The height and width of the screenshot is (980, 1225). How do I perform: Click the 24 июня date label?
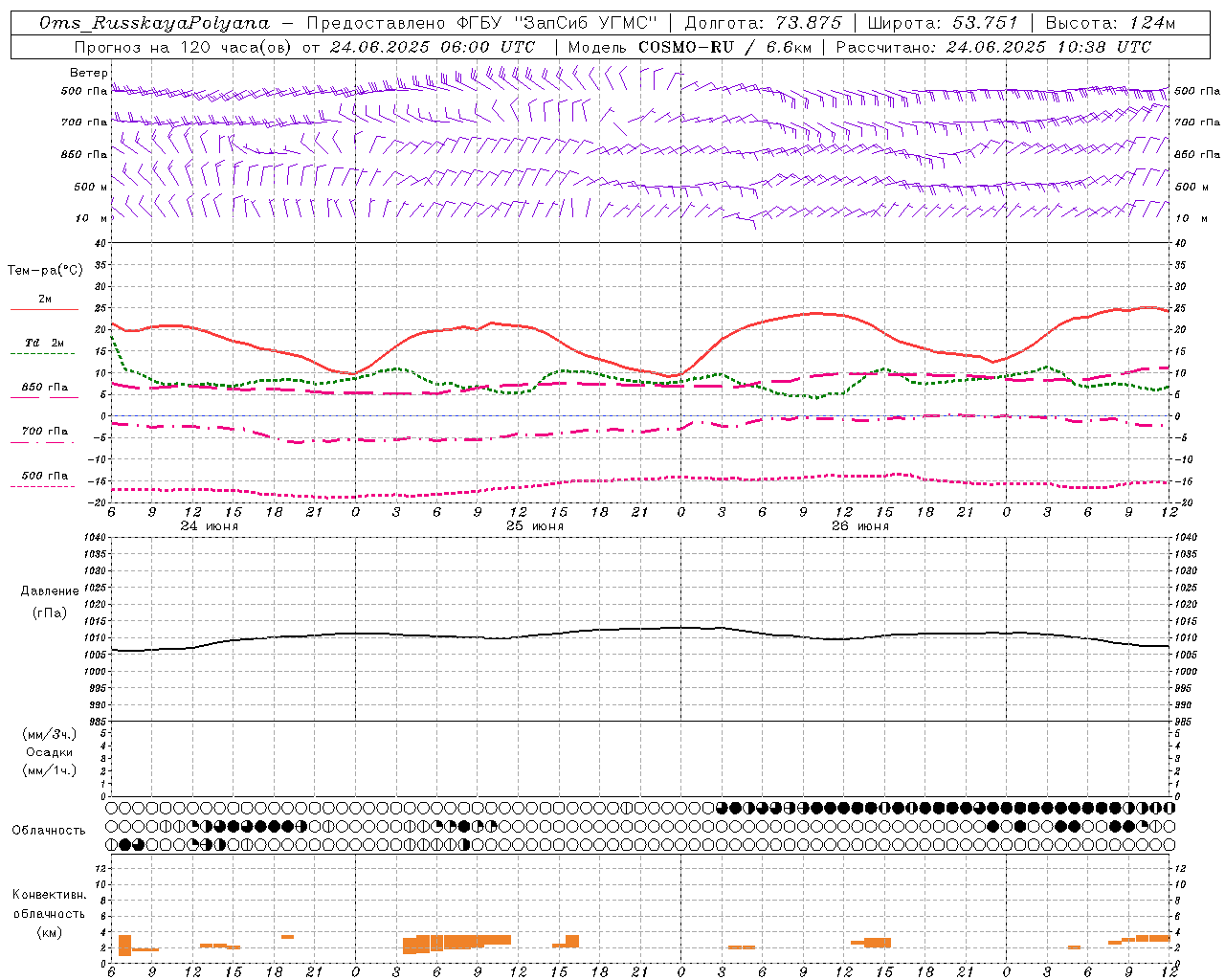coord(209,526)
